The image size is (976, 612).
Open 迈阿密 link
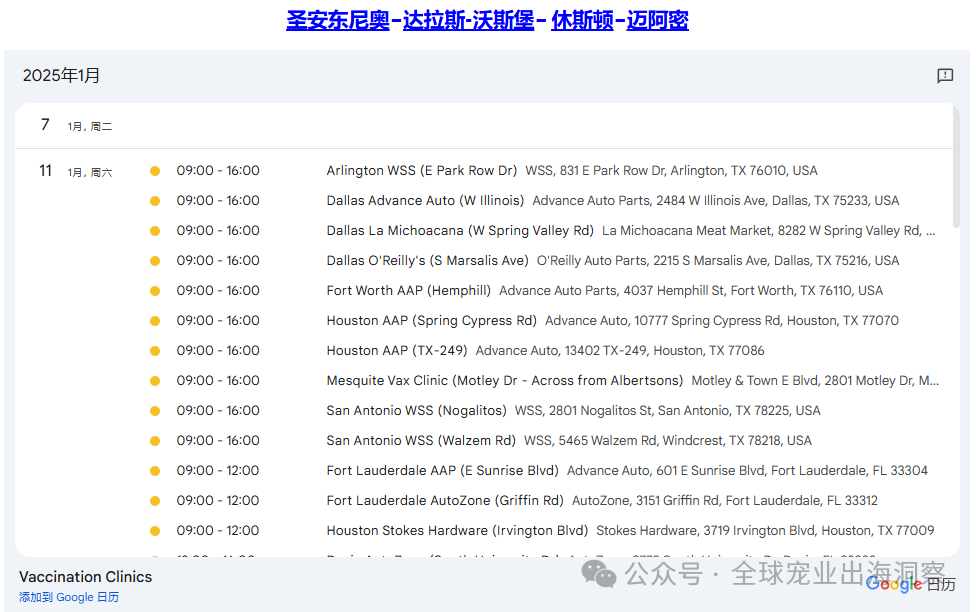pos(657,20)
